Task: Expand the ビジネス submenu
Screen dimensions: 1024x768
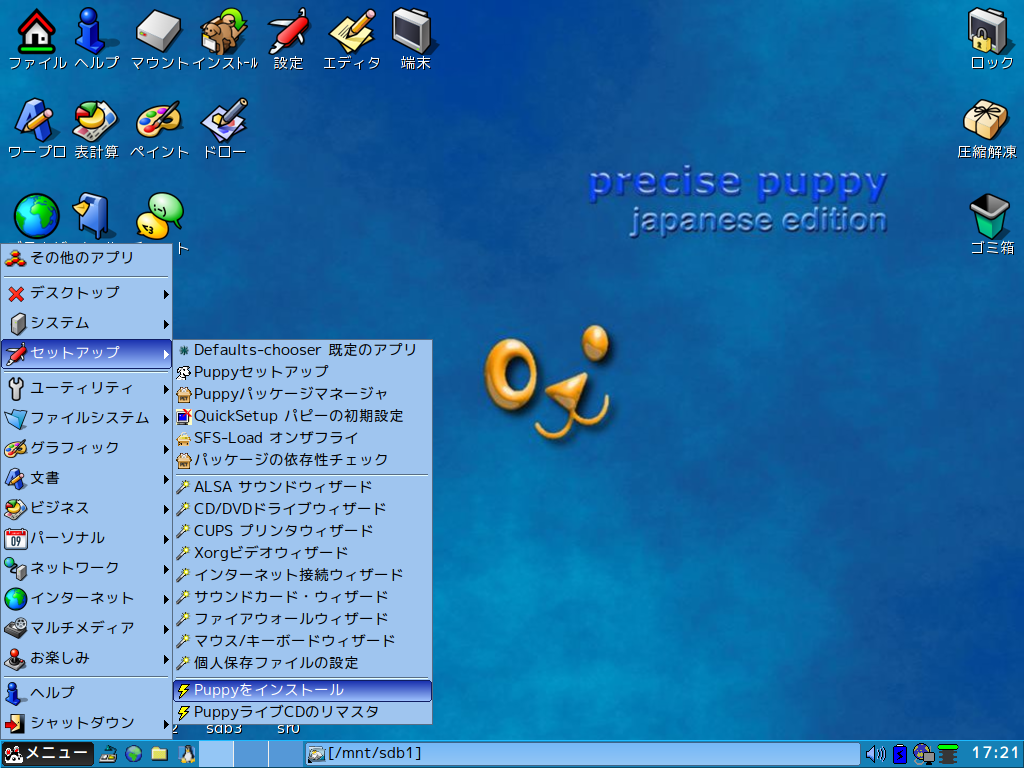Action: coord(86,509)
